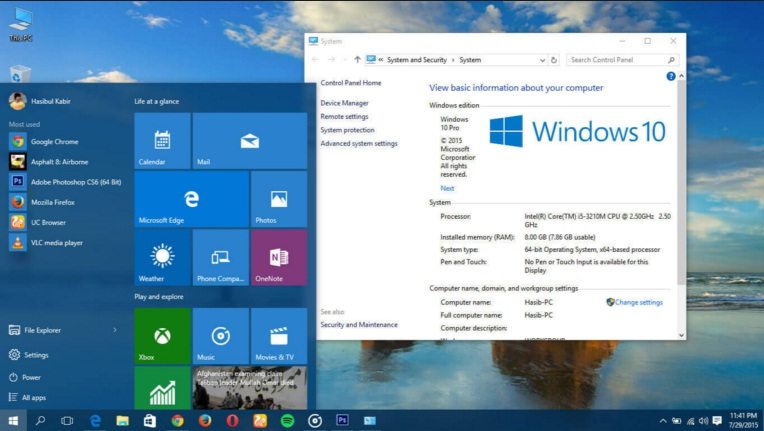Click the taskbar clock showing 11:41 PM
This screenshot has width=764, height=431.
point(744,420)
